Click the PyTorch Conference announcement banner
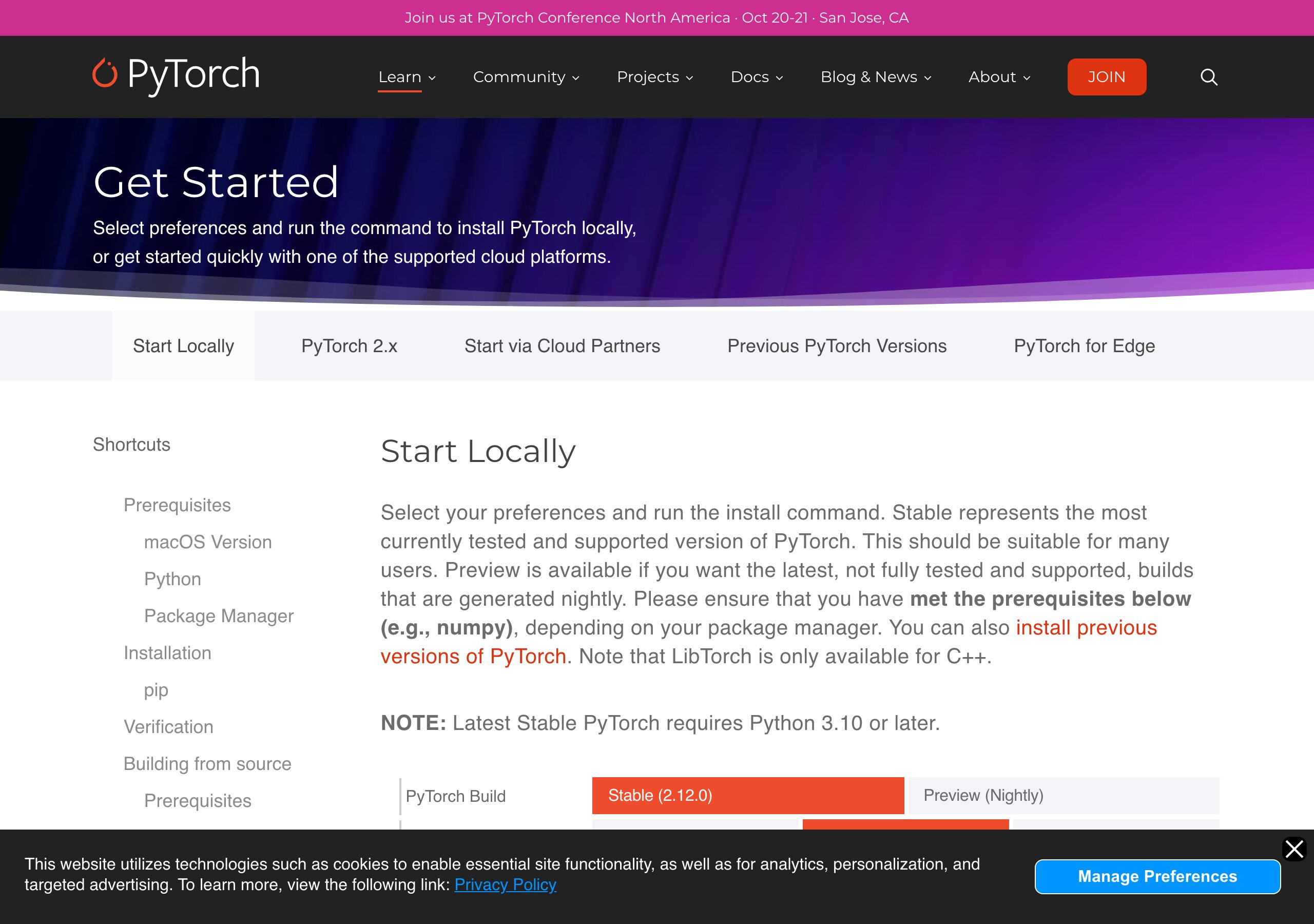The height and width of the screenshot is (924, 1314). pos(656,18)
